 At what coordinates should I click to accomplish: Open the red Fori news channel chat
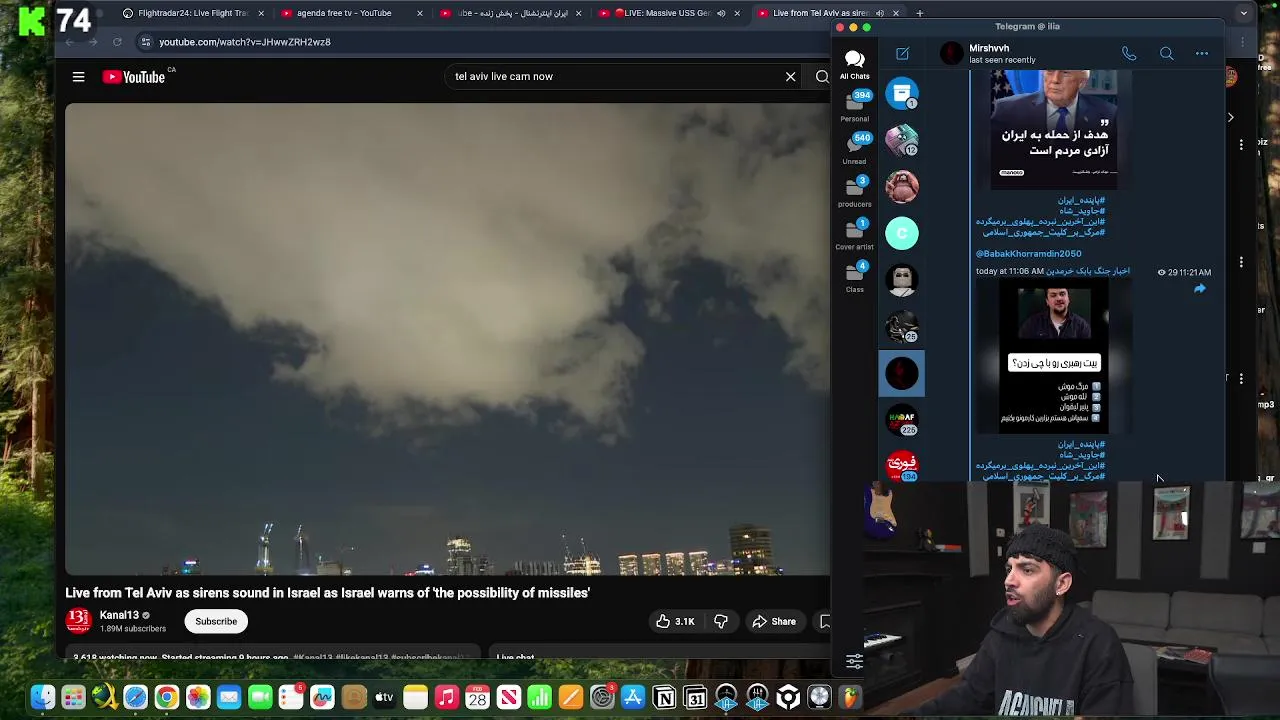pyautogui.click(x=902, y=465)
